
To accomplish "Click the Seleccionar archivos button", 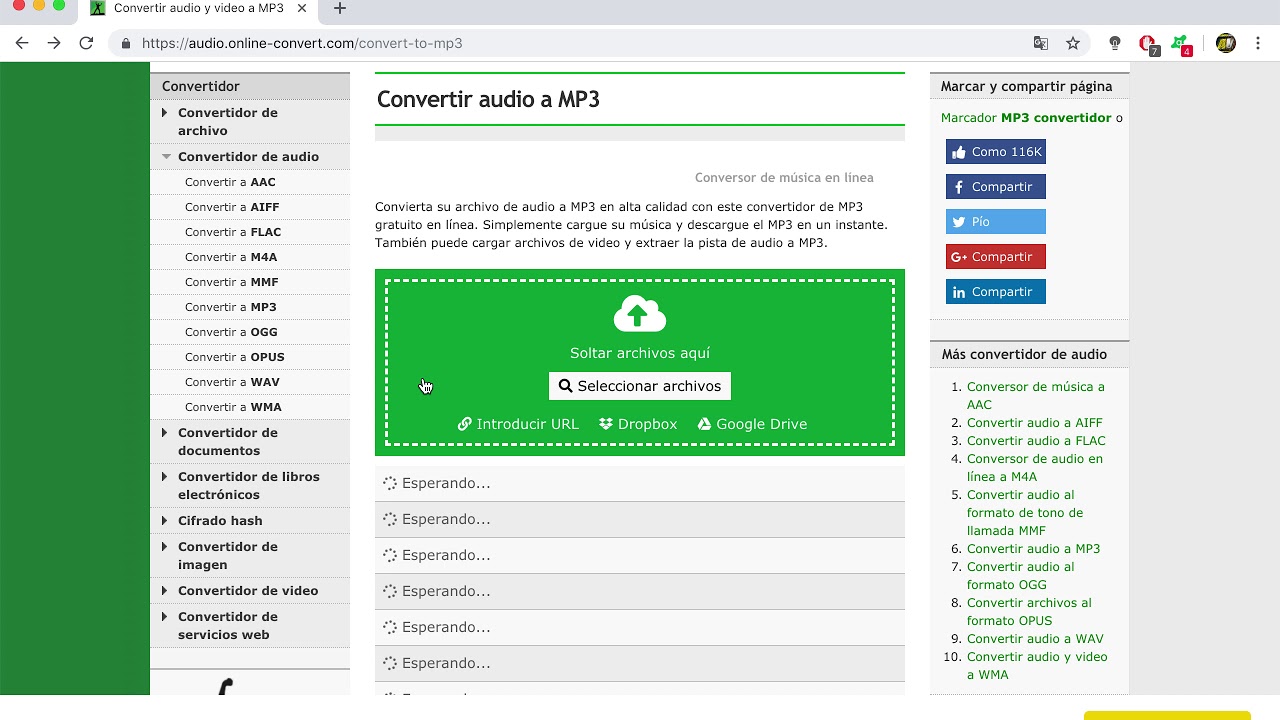I will 640,386.
